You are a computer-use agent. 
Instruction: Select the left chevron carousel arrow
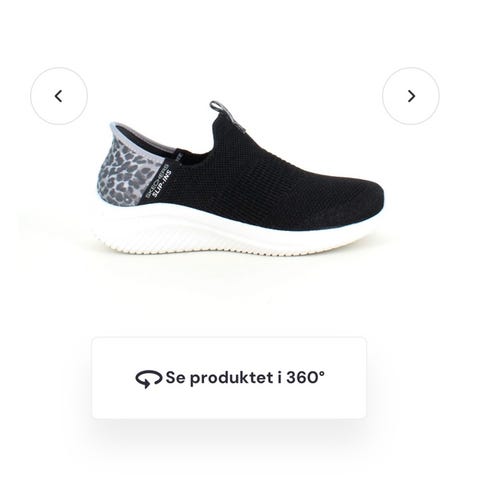coord(59,96)
